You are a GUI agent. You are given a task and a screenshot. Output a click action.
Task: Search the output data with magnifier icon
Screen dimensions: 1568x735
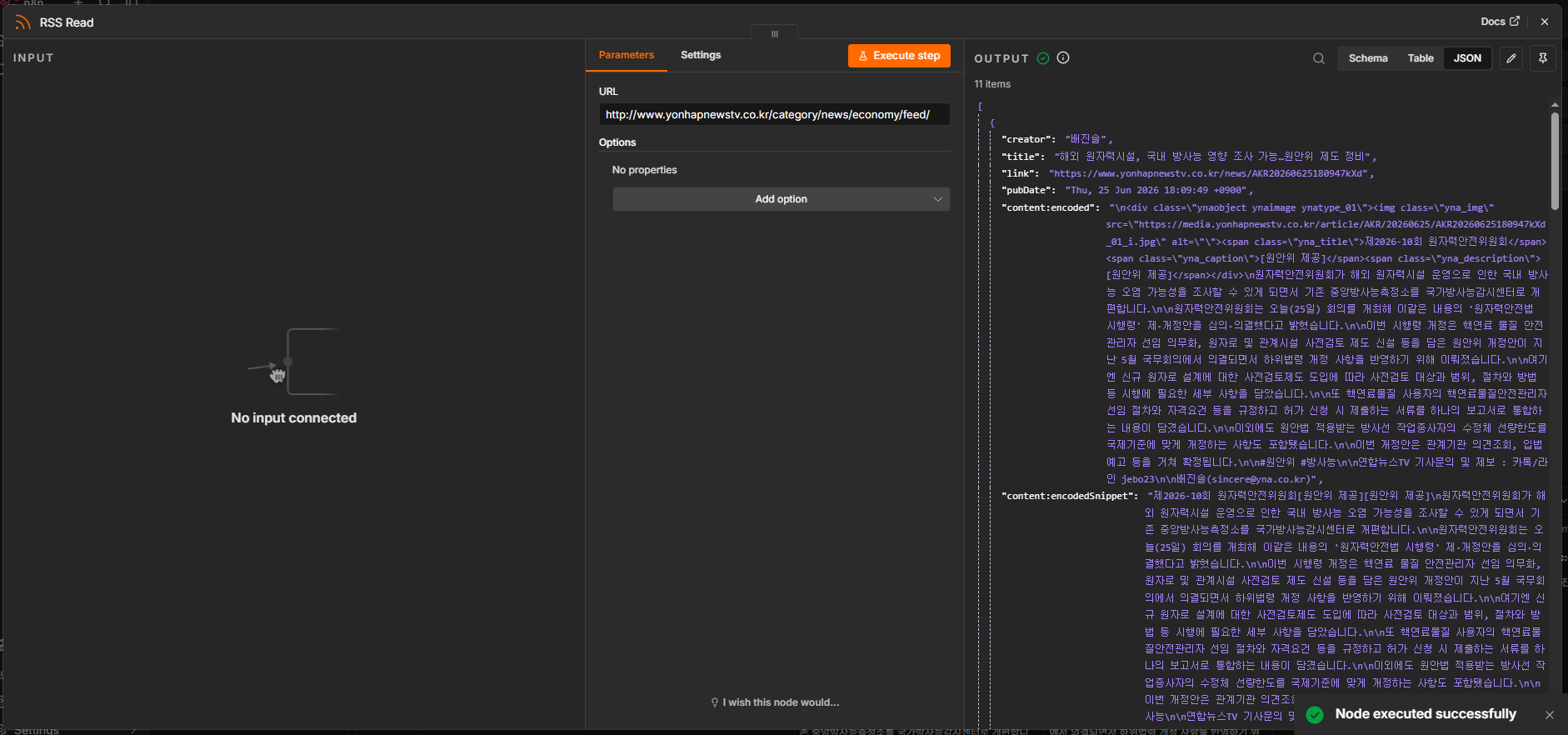1319,58
